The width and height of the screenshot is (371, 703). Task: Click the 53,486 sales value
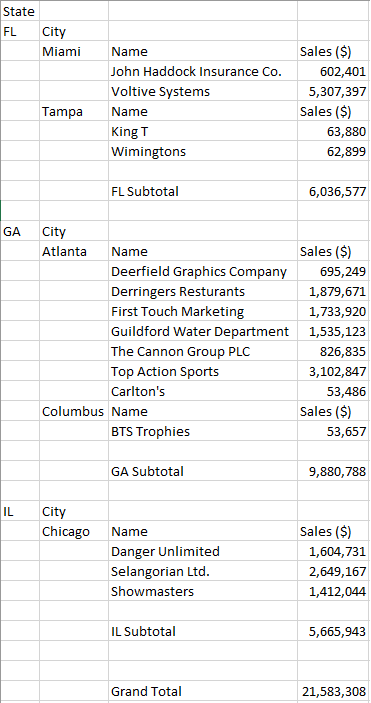pyautogui.click(x=334, y=391)
